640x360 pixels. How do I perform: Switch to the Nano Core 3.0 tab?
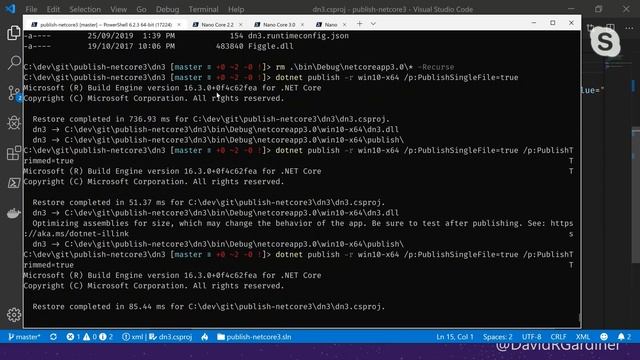point(279,24)
